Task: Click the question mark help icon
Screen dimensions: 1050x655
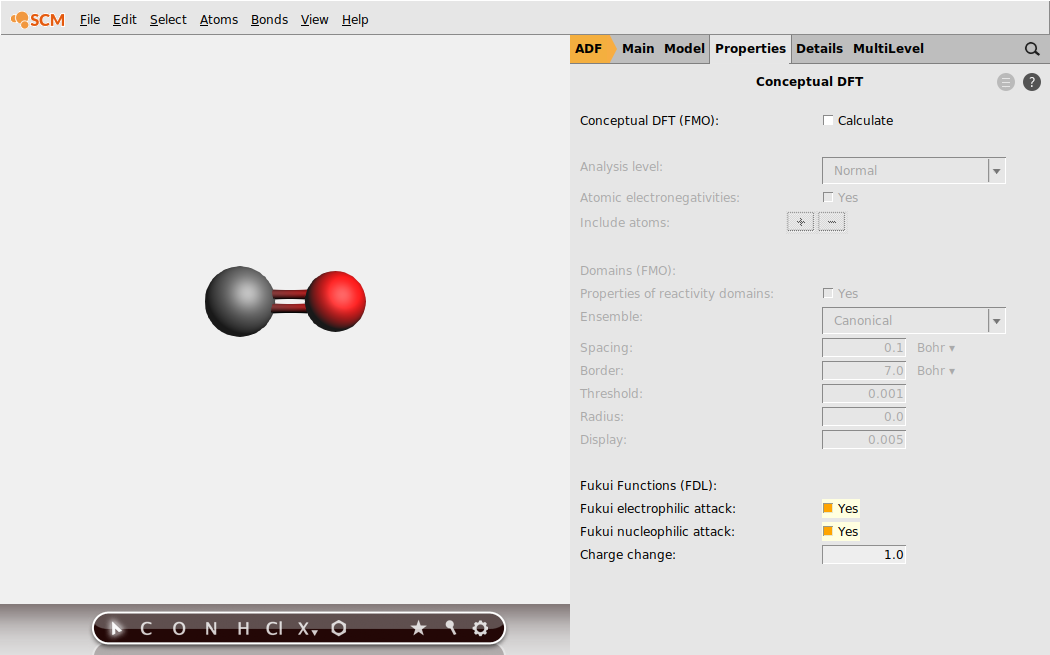Action: 1032,82
